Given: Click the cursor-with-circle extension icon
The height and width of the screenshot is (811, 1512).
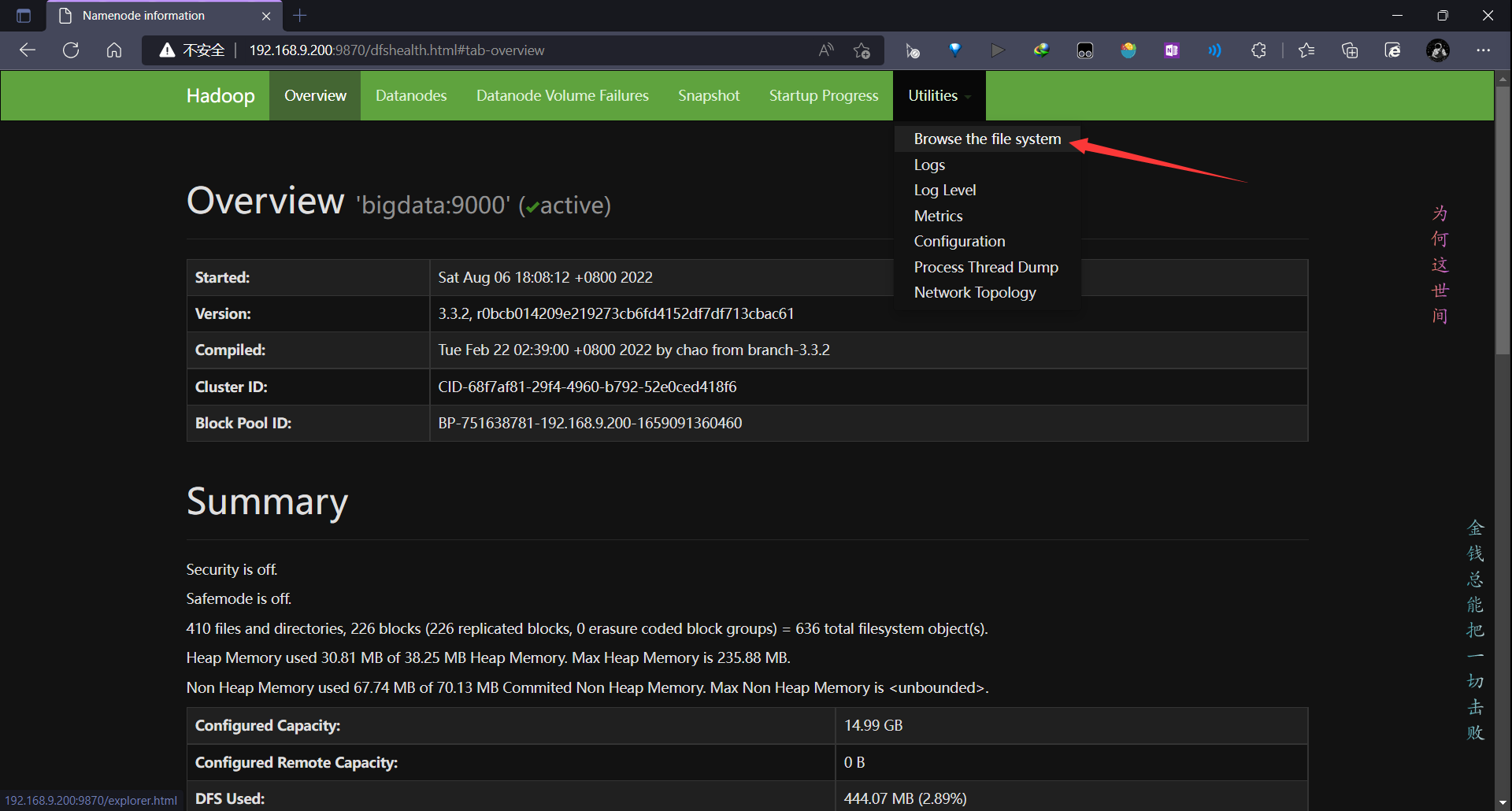Looking at the screenshot, I should point(913,50).
